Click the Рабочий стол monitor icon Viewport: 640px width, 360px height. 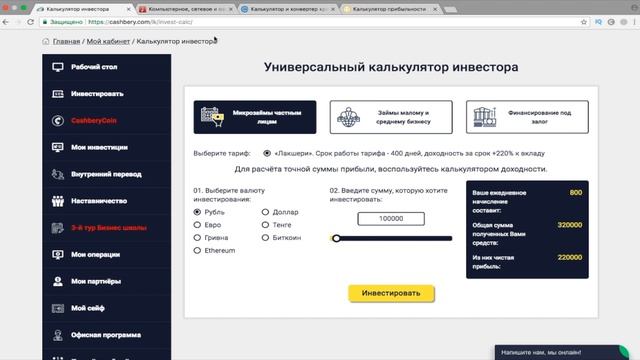coord(58,67)
